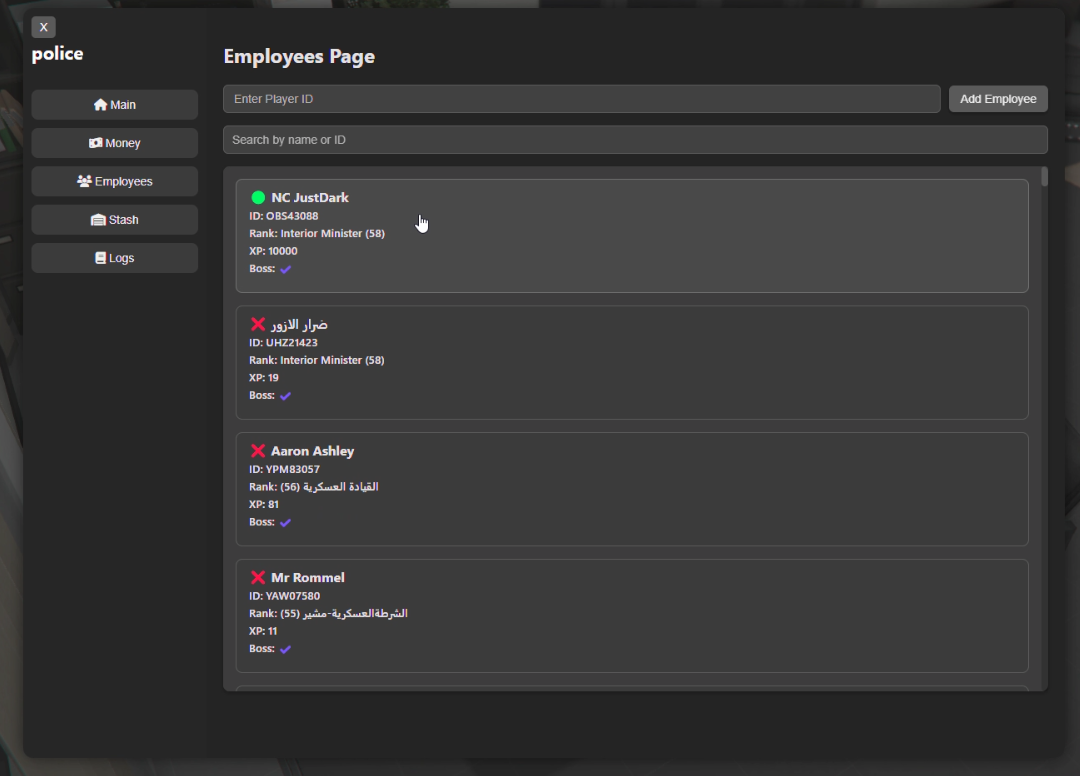Viewport: 1080px width, 776px height.
Task: Open the Stash icon
Action: [97, 219]
